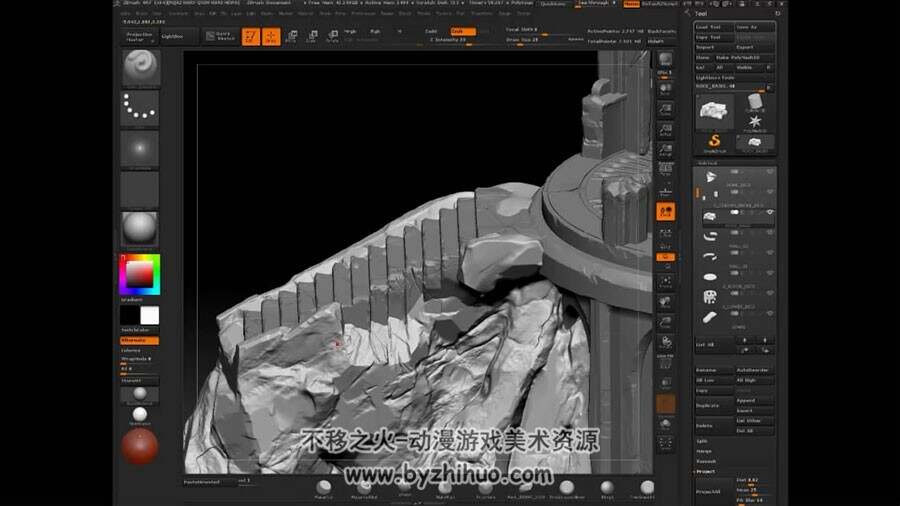Enable the Mrgb paint mode
This screenshot has height=506, width=900.
click(x=350, y=32)
